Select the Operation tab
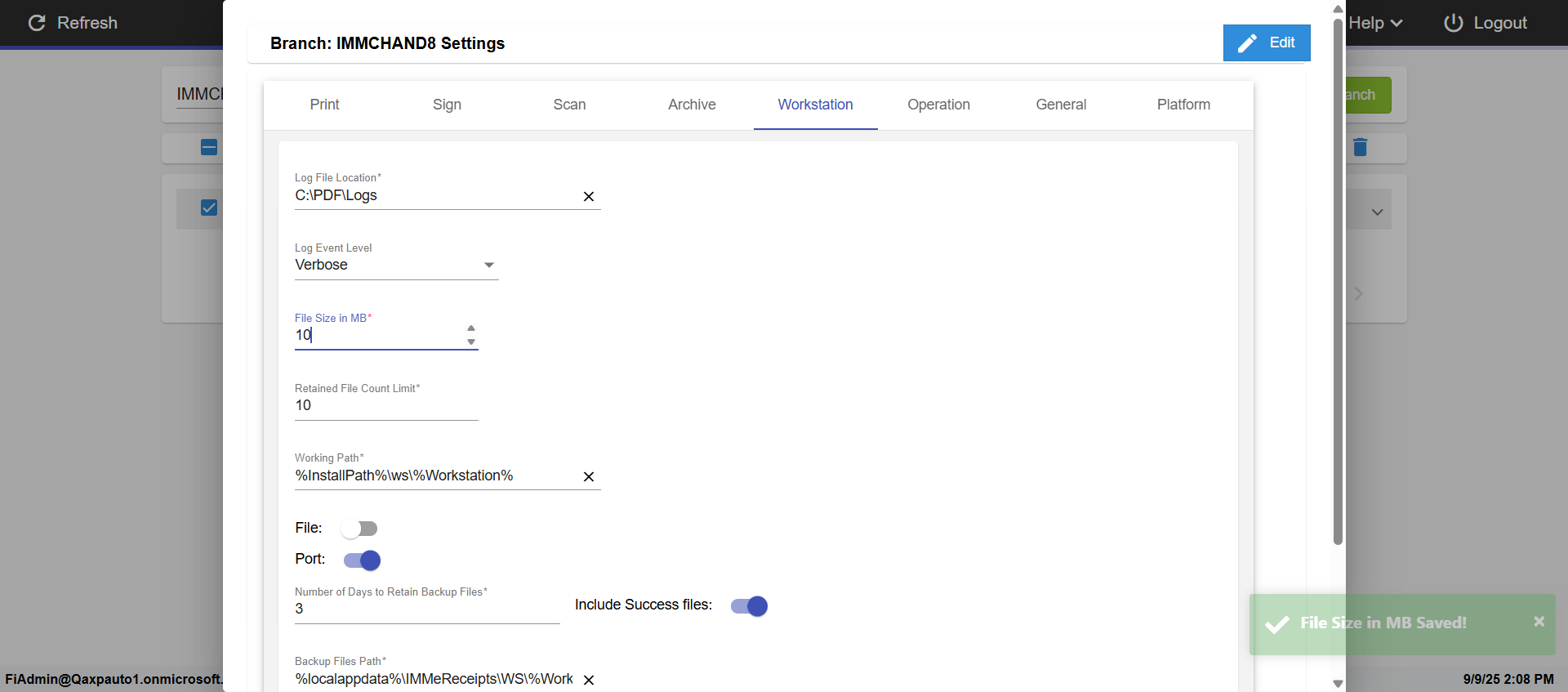 click(938, 105)
